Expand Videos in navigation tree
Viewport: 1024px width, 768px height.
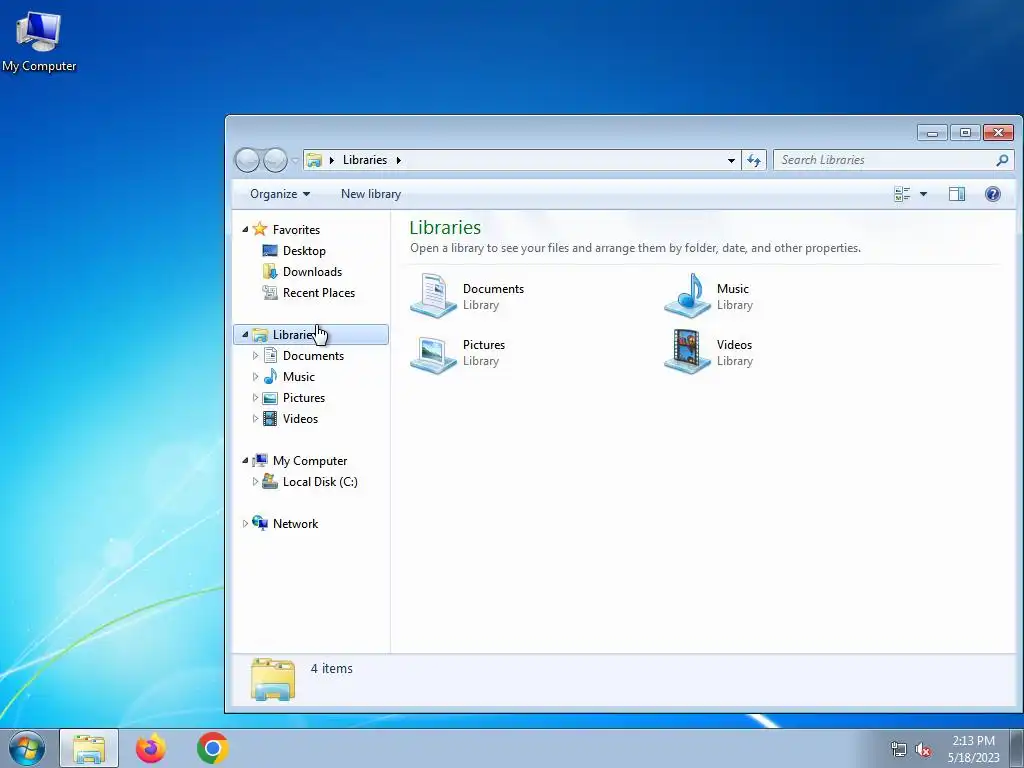point(255,419)
